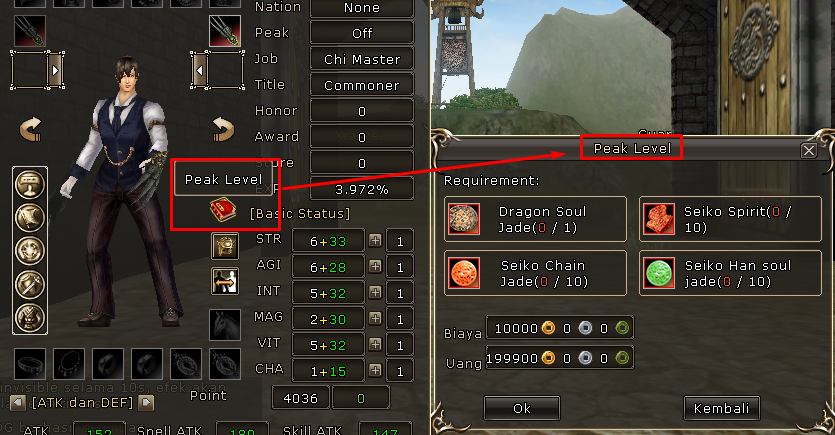Expand the left equipment slot arrow

[x=55, y=70]
